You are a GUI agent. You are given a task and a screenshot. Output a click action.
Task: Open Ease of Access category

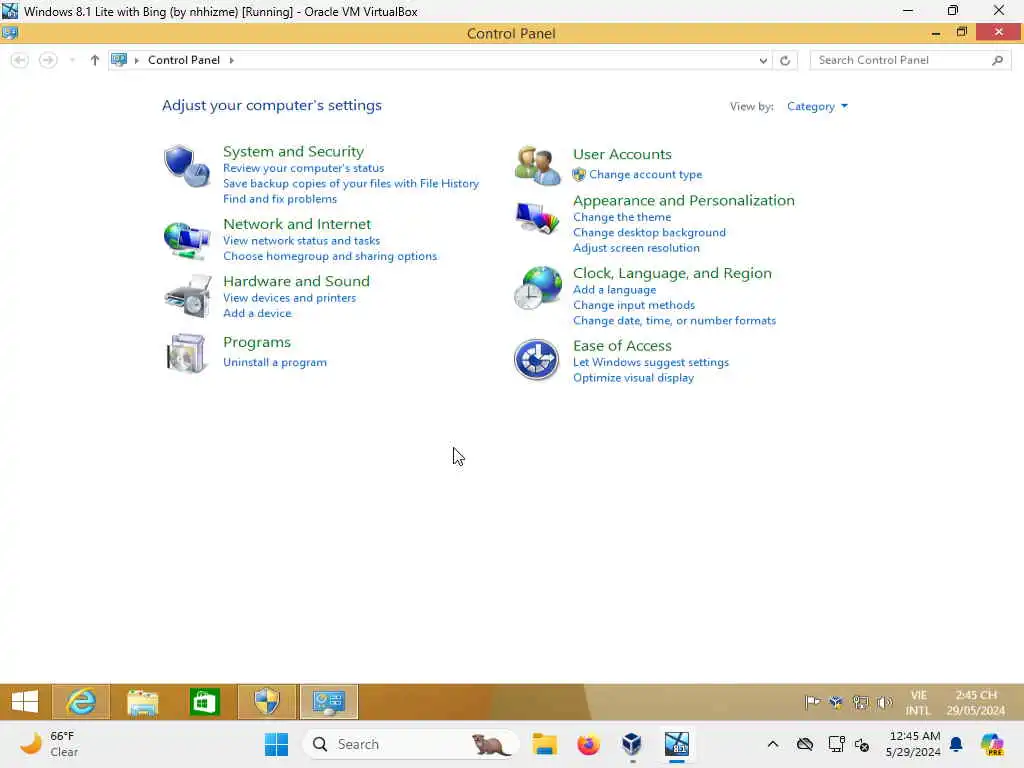(622, 345)
